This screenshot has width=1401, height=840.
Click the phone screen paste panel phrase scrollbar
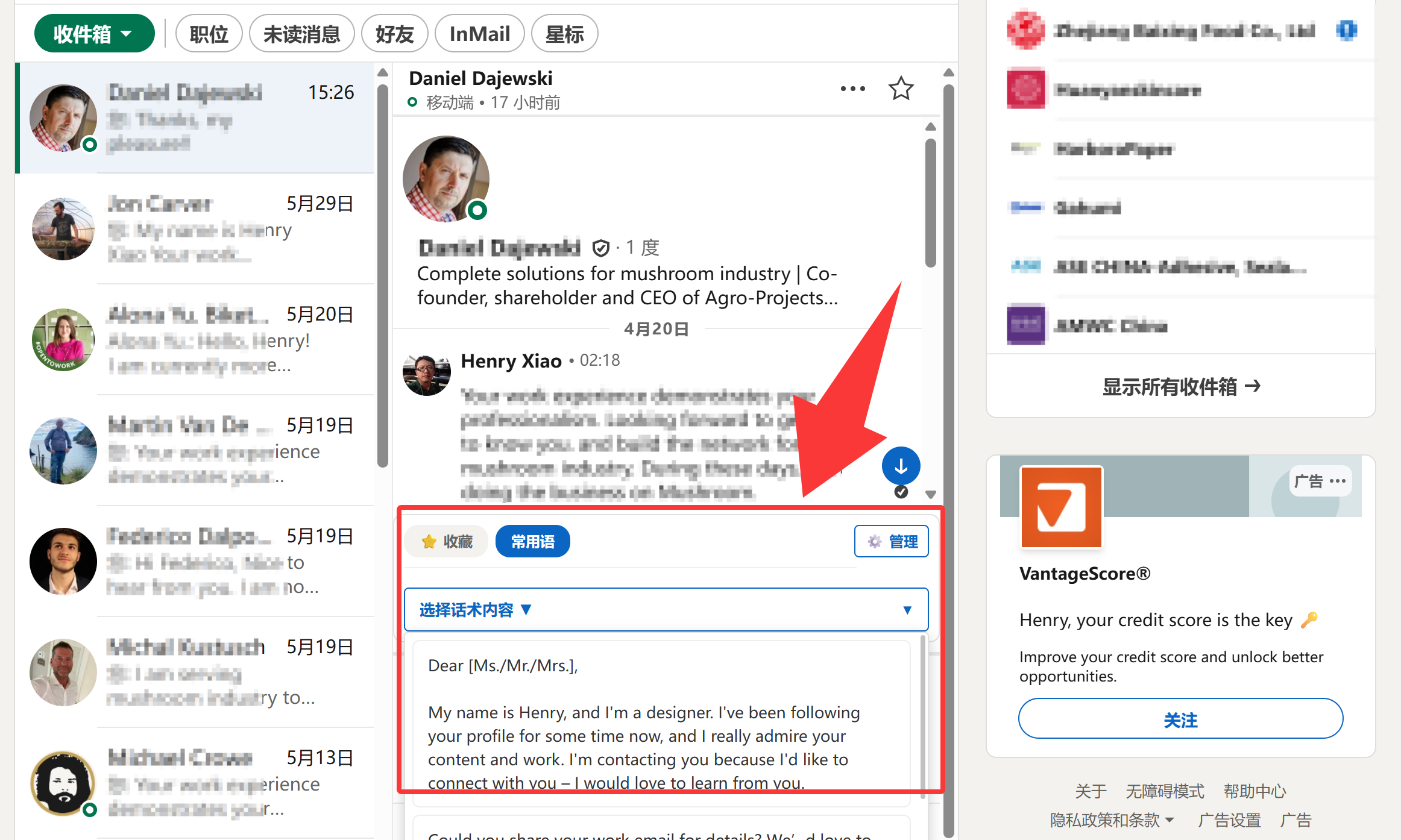tap(922, 717)
